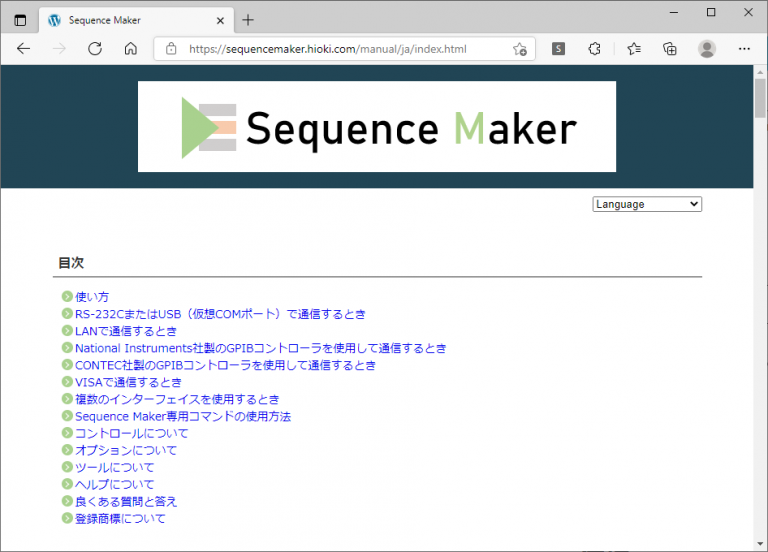Open a new tab
The width and height of the screenshot is (768, 552).
[248, 20]
